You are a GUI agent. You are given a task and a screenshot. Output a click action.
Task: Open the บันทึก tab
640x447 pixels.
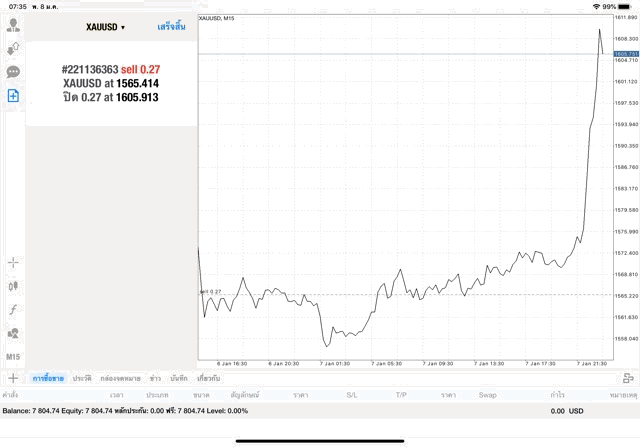179,378
